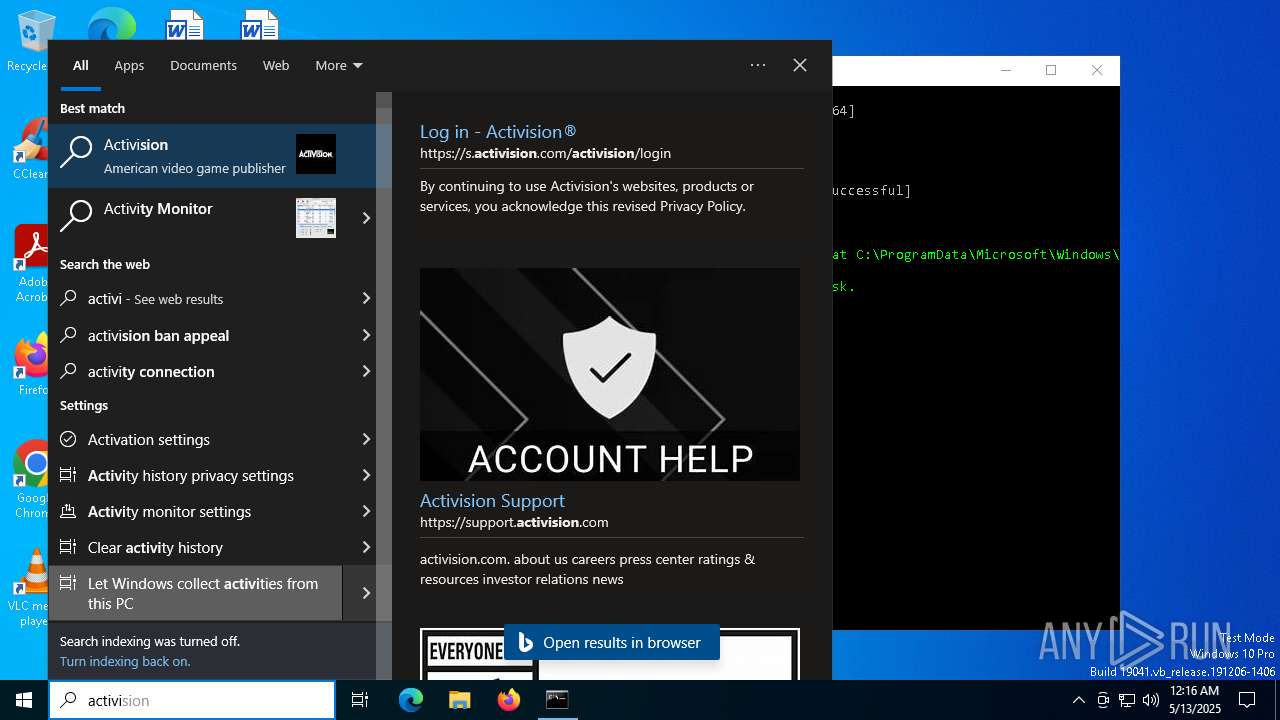Image resolution: width=1280 pixels, height=720 pixels.
Task: Expand the 'activi - See web results' arrow
Action: pyautogui.click(x=366, y=298)
